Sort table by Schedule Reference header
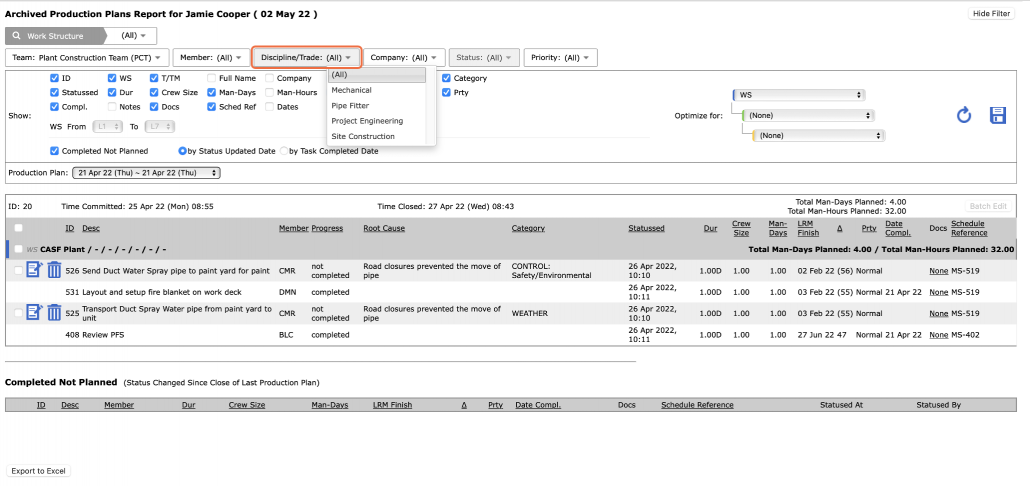Viewport: 1030px width, 486px height. click(969, 228)
